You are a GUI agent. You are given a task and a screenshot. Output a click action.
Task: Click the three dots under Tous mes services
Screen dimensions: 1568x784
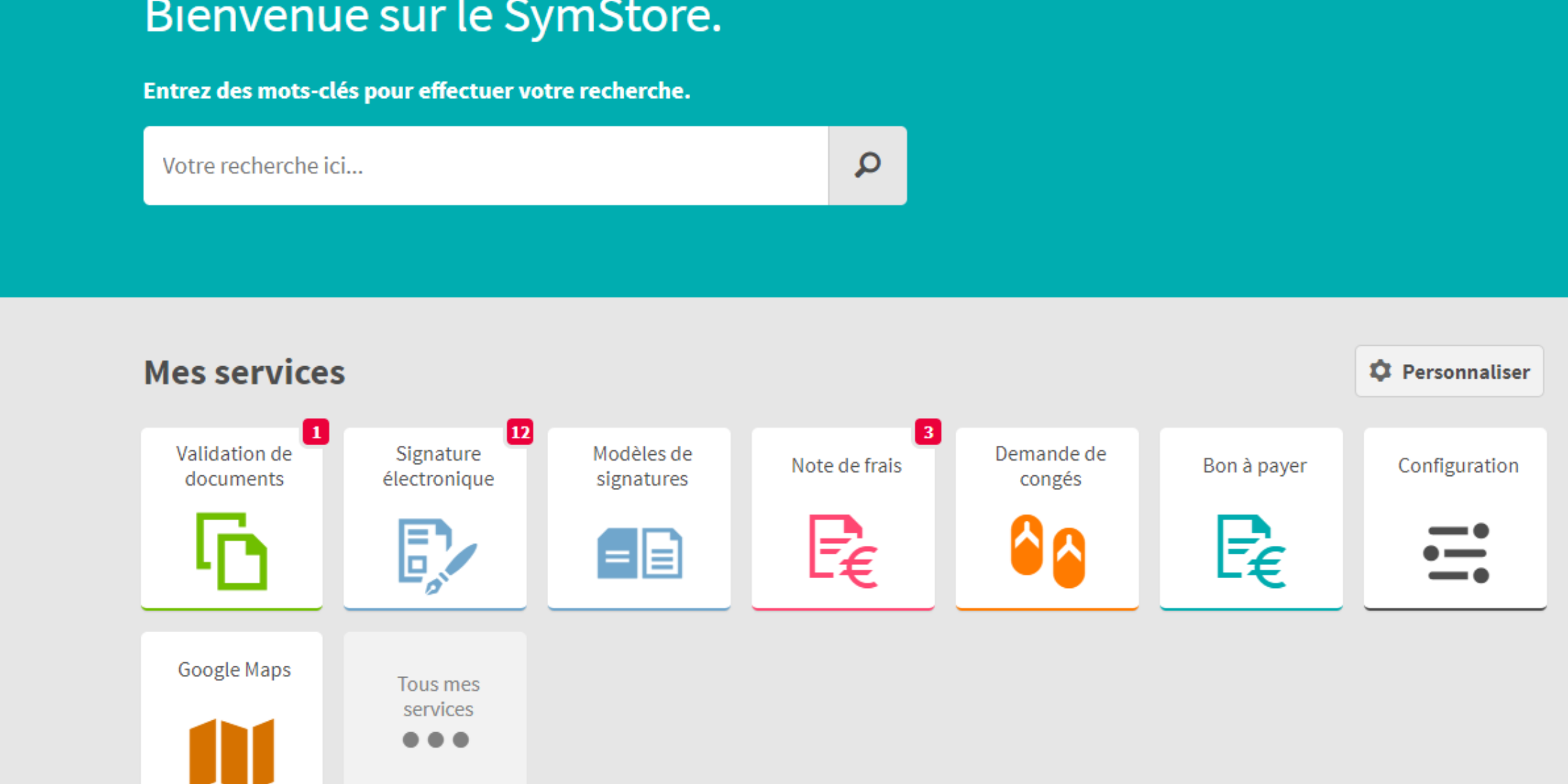pos(436,740)
